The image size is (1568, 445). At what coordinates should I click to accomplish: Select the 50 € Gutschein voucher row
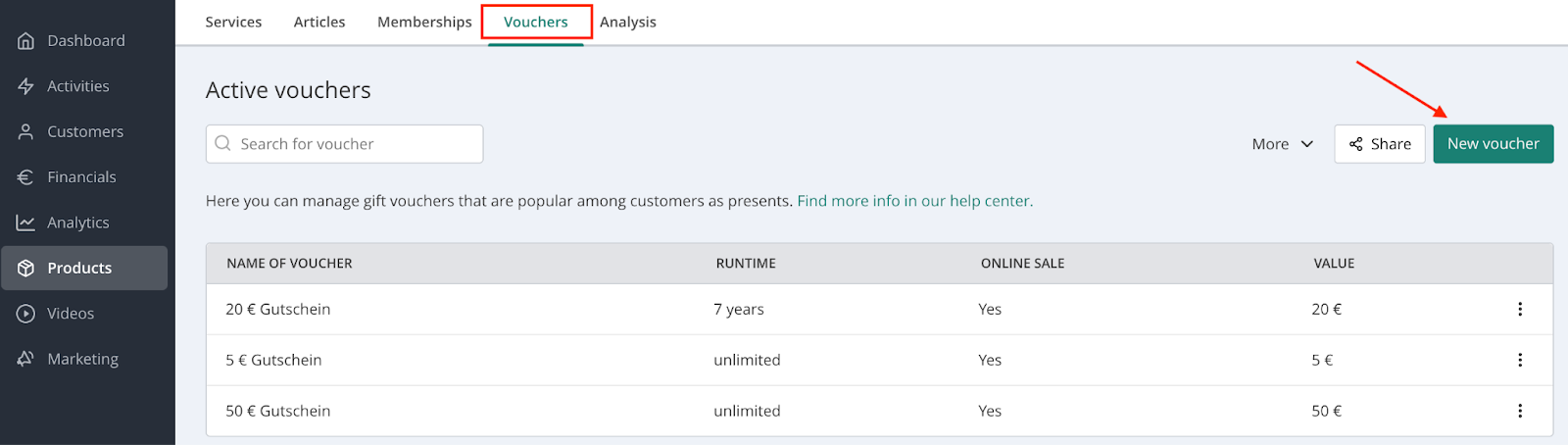click(x=278, y=412)
